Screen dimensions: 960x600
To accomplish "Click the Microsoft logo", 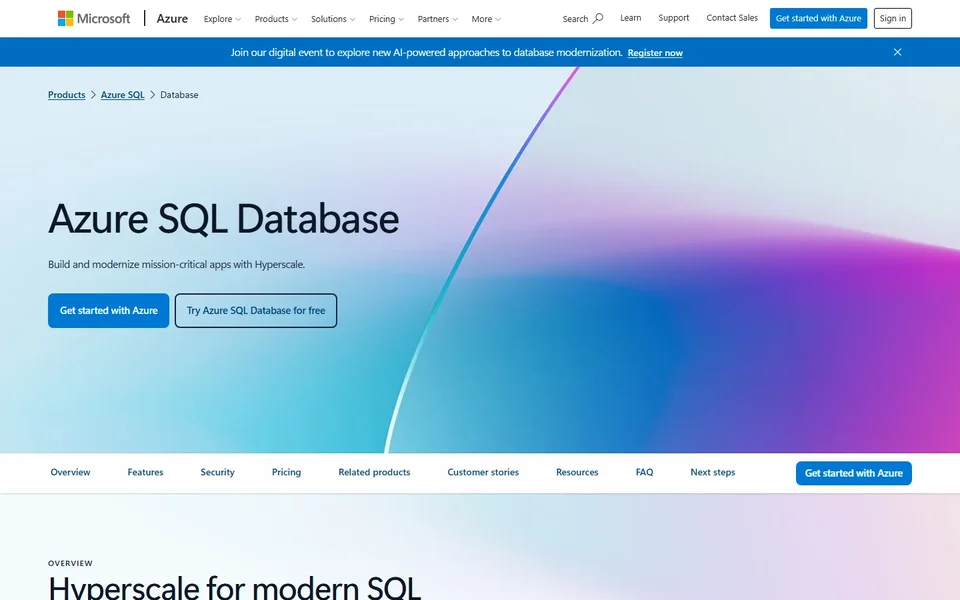I will pyautogui.click(x=94, y=18).
